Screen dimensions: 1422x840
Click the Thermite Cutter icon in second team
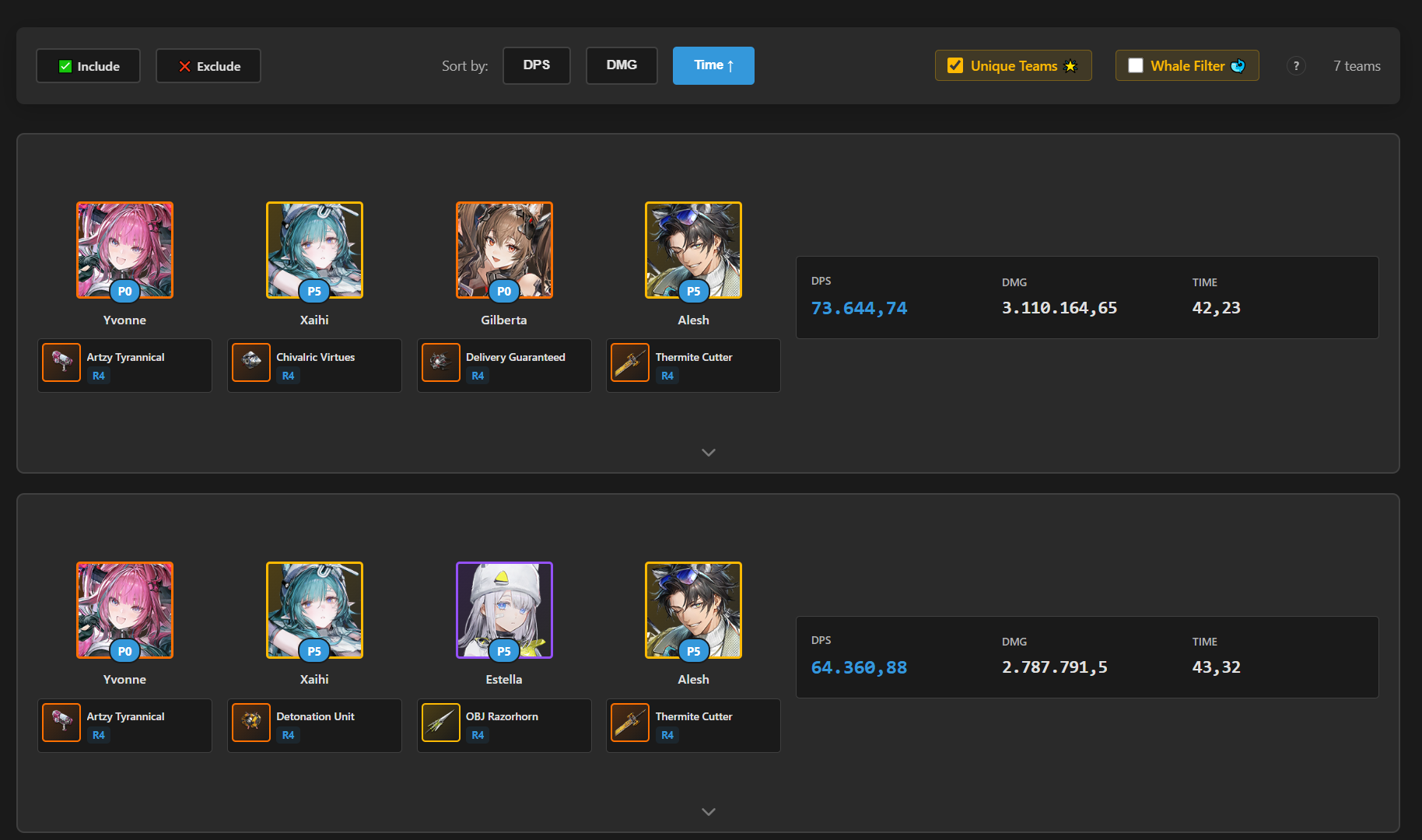630,723
